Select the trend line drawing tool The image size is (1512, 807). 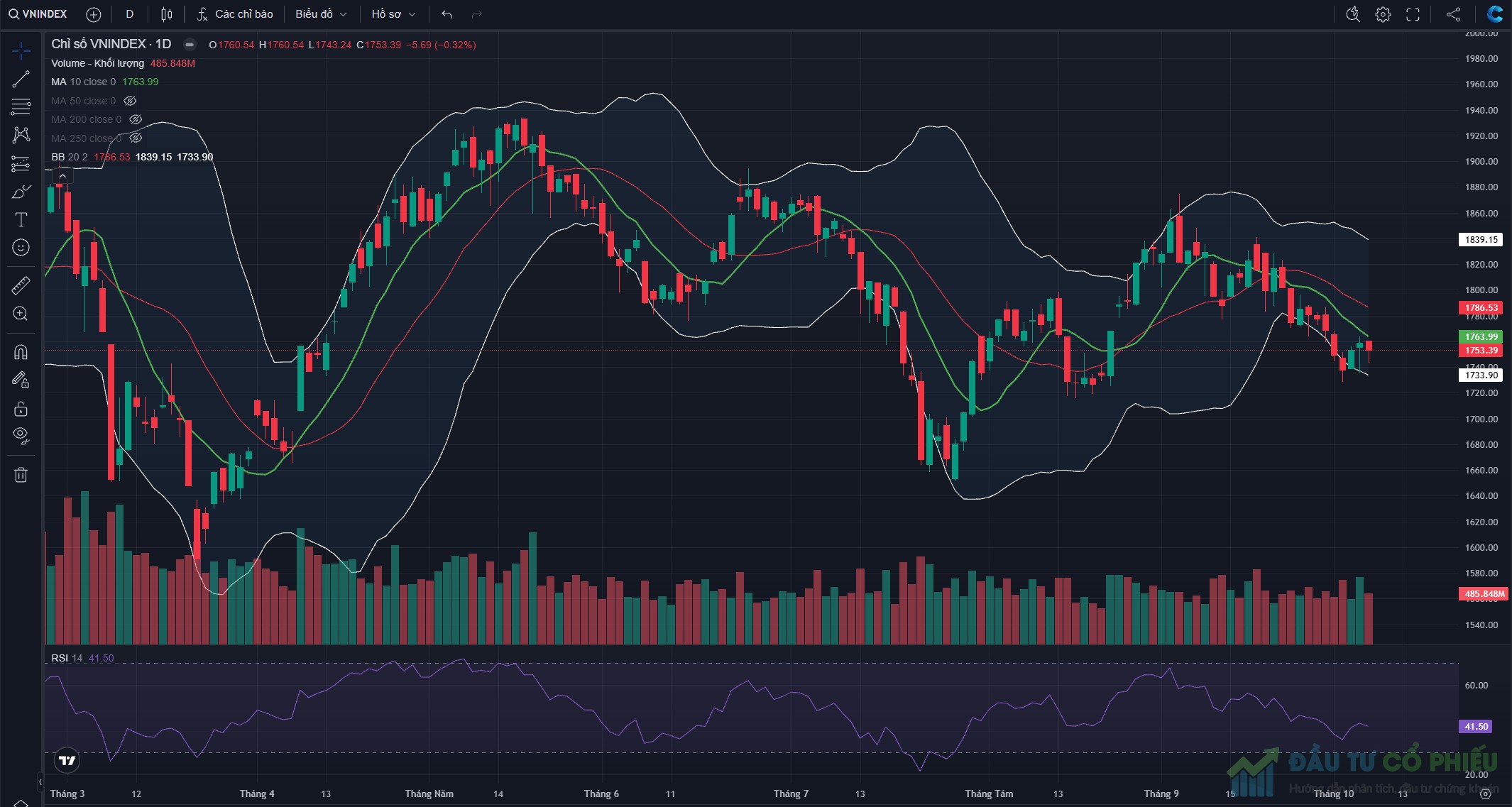click(x=21, y=79)
